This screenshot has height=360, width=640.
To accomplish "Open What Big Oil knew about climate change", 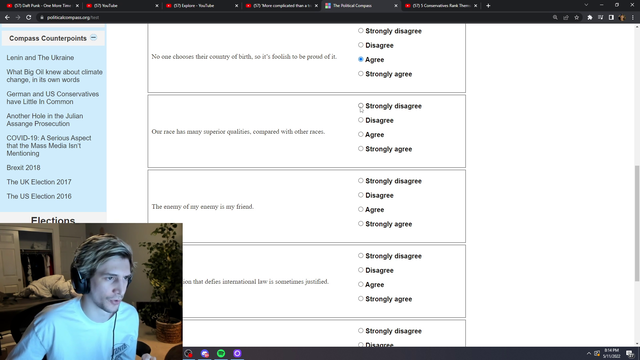I will [55, 76].
